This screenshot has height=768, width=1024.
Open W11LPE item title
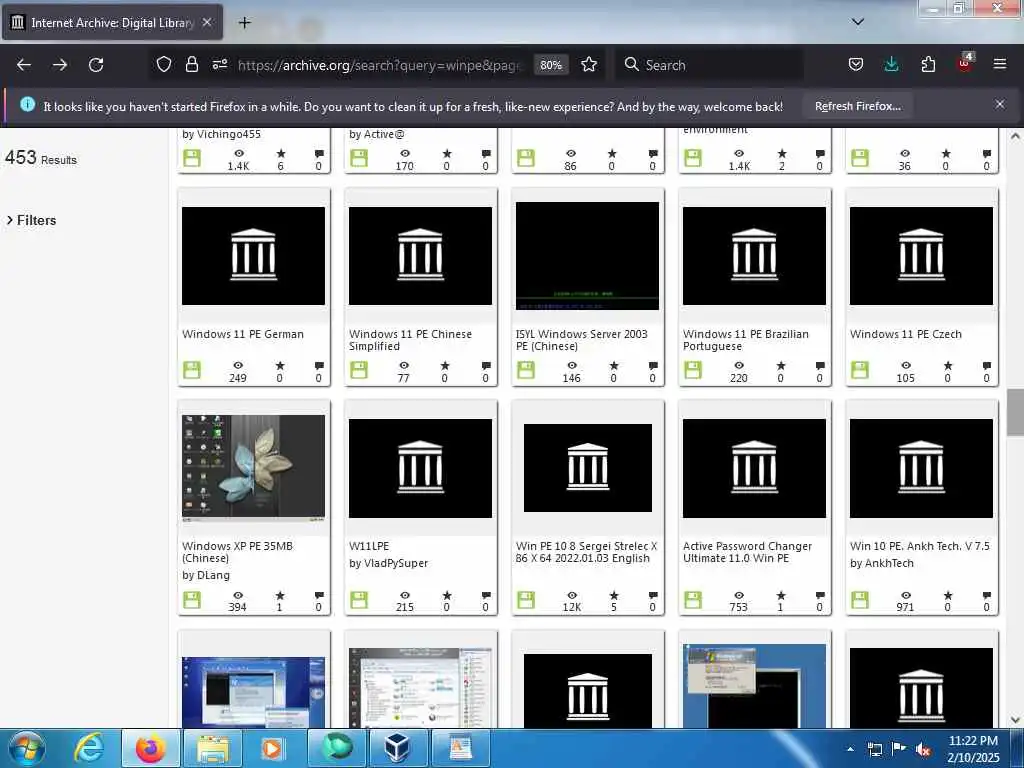[369, 546]
